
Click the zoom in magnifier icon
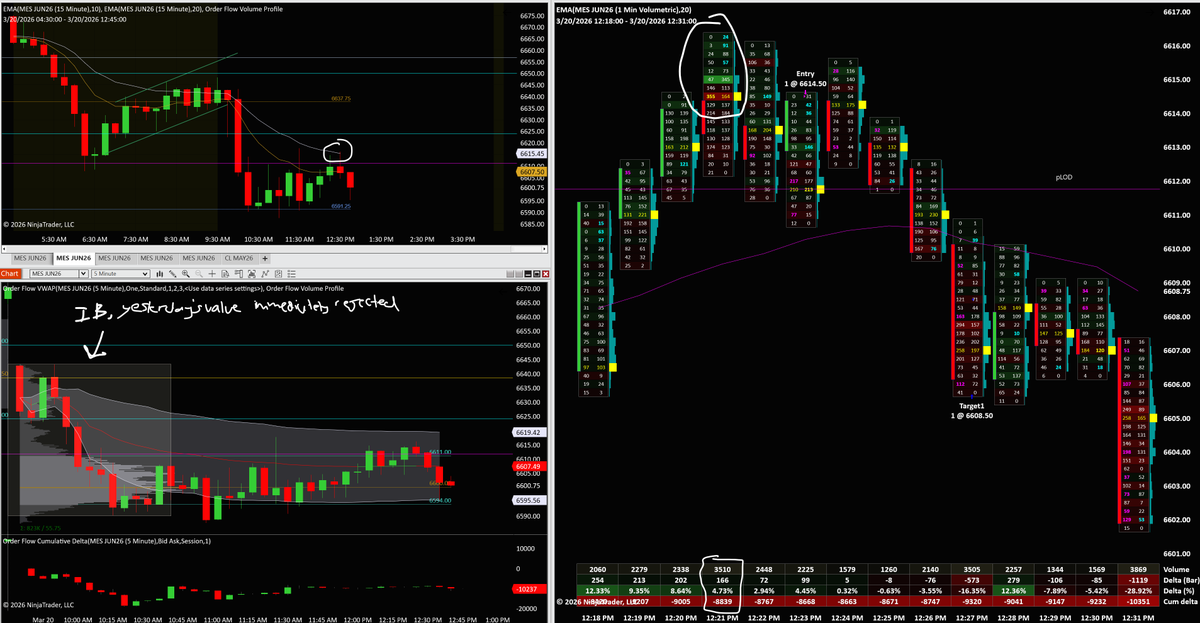click(186, 273)
